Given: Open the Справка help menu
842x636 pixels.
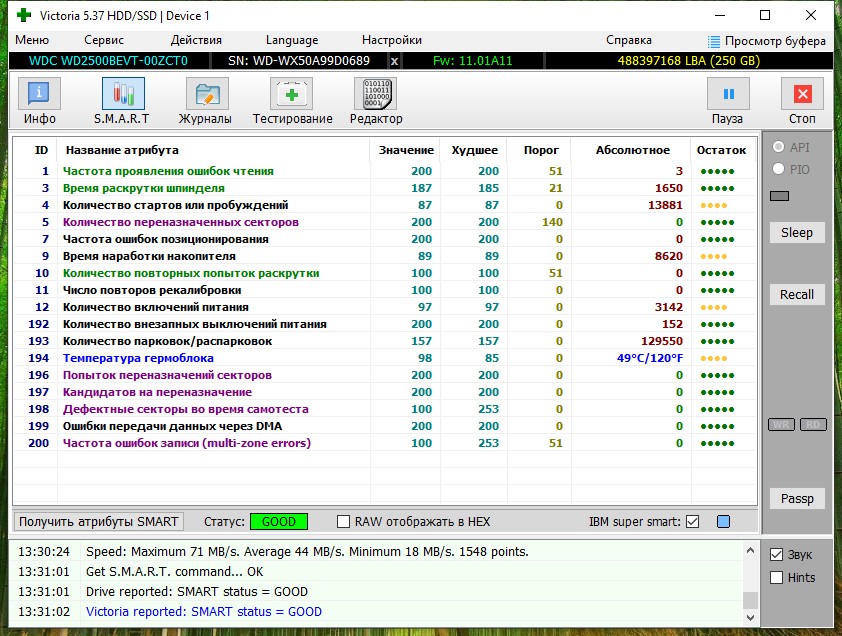Looking at the screenshot, I should point(629,40).
